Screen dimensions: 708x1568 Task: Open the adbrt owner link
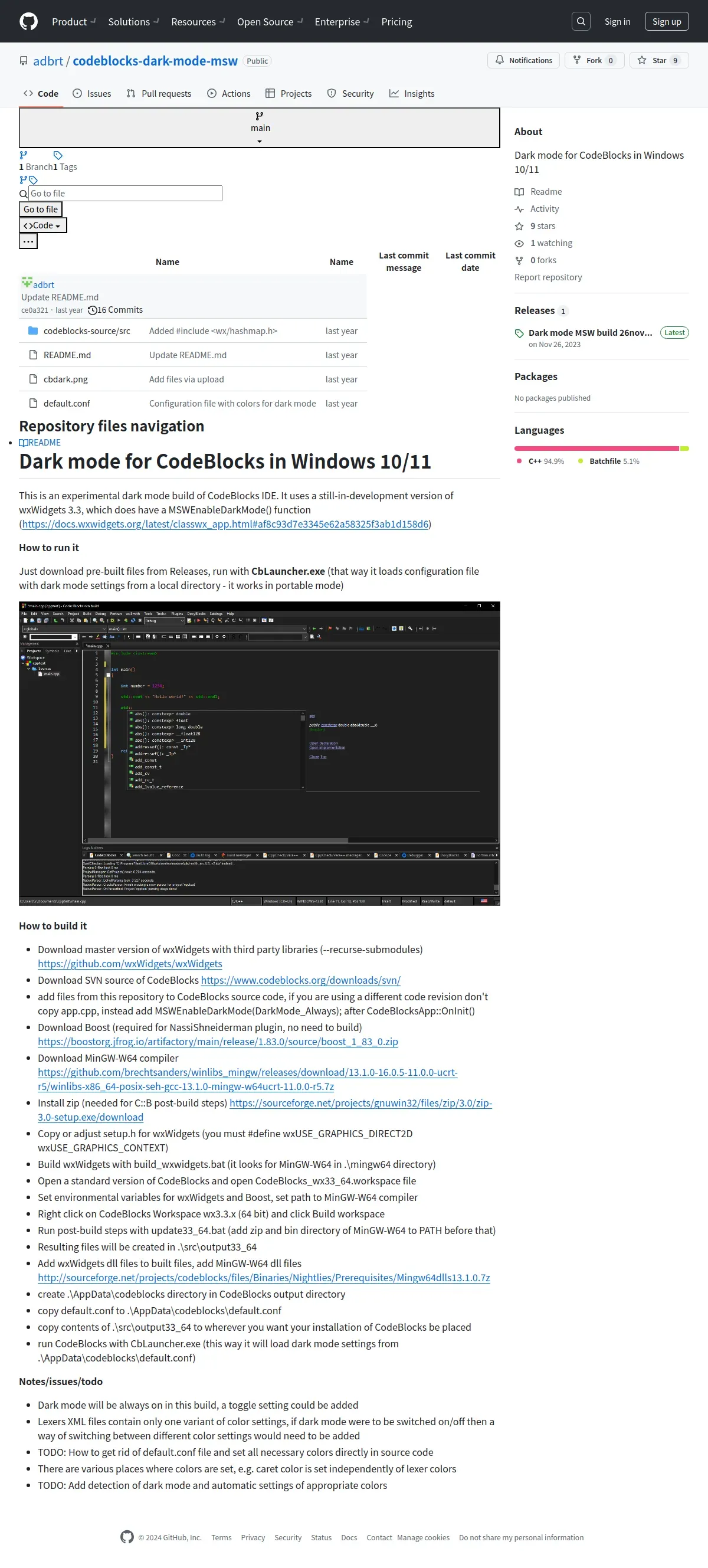coord(48,61)
